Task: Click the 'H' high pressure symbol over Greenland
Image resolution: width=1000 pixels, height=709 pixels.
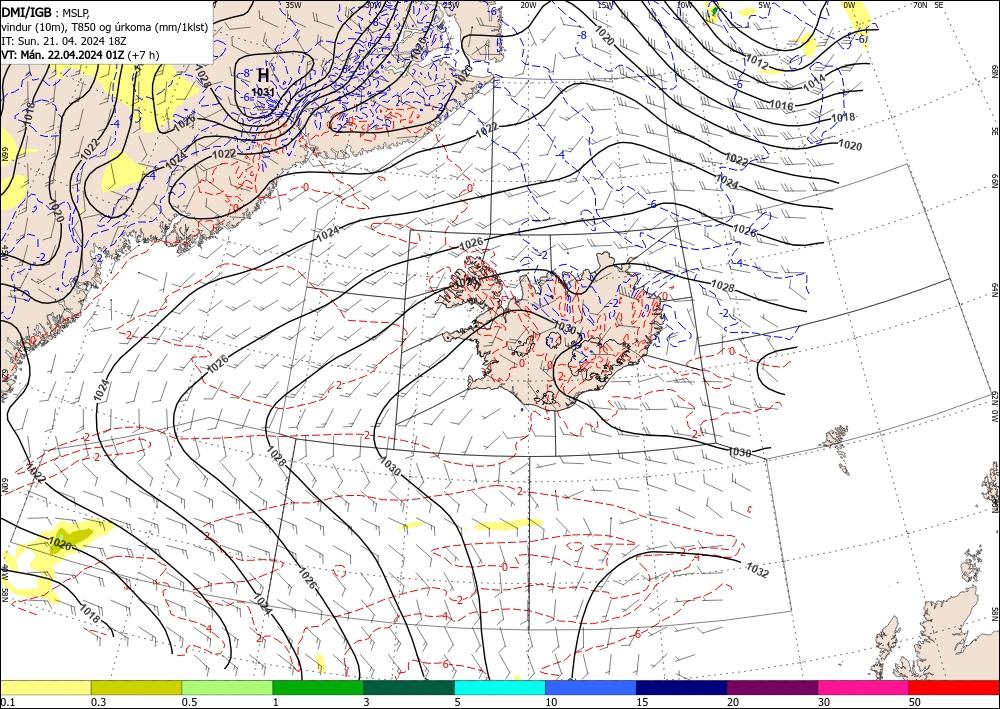Action: pyautogui.click(x=263, y=75)
